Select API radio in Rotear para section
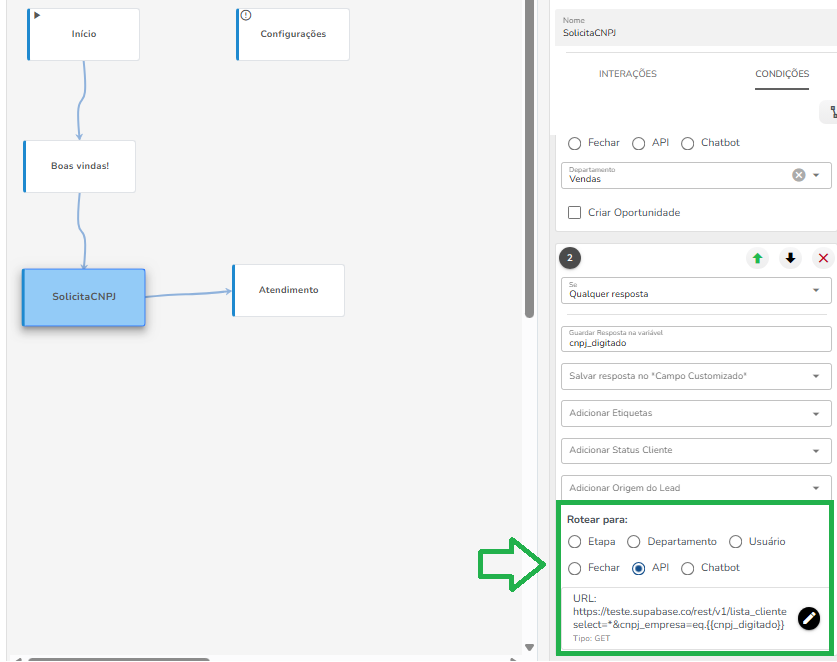Viewport: 837px width, 662px height. click(x=638, y=569)
